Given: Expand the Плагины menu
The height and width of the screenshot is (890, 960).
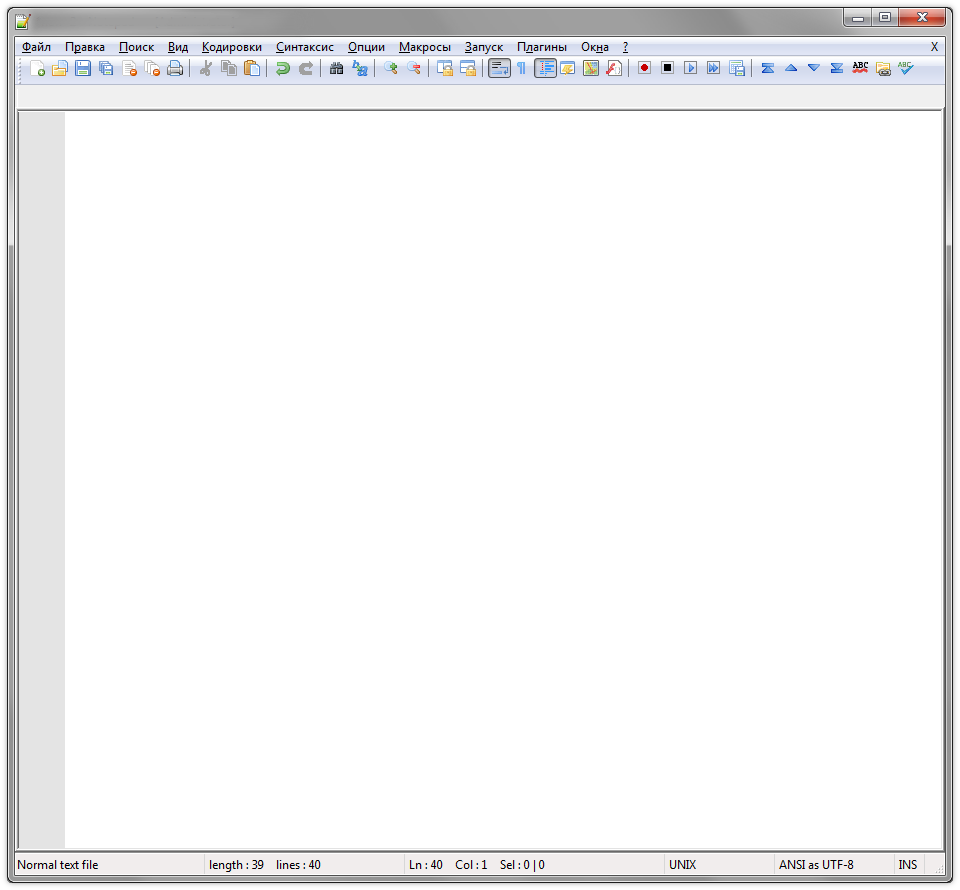Looking at the screenshot, I should coord(541,47).
